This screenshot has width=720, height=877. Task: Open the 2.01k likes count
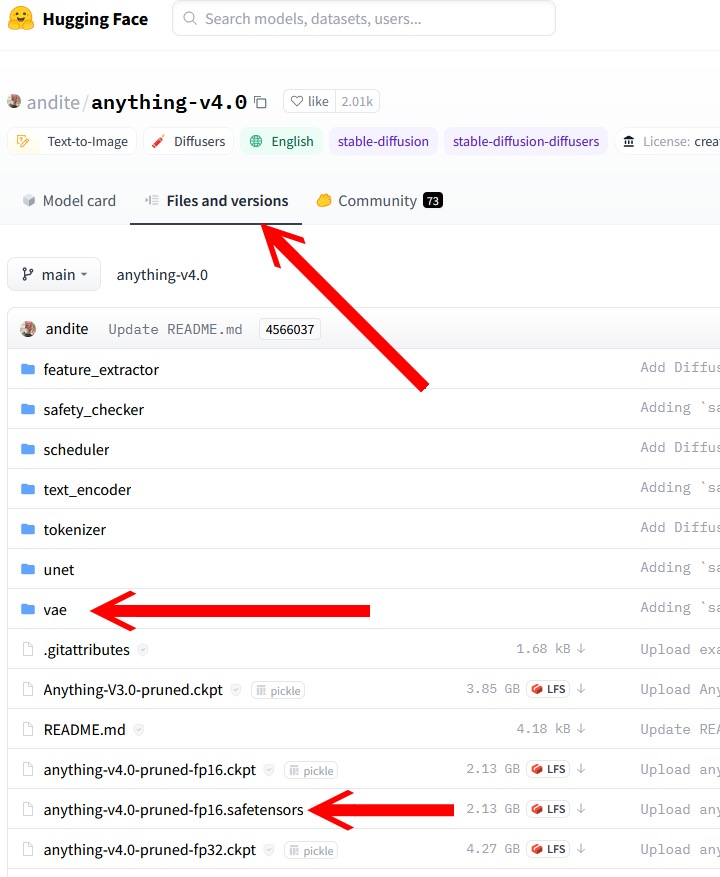(x=357, y=101)
